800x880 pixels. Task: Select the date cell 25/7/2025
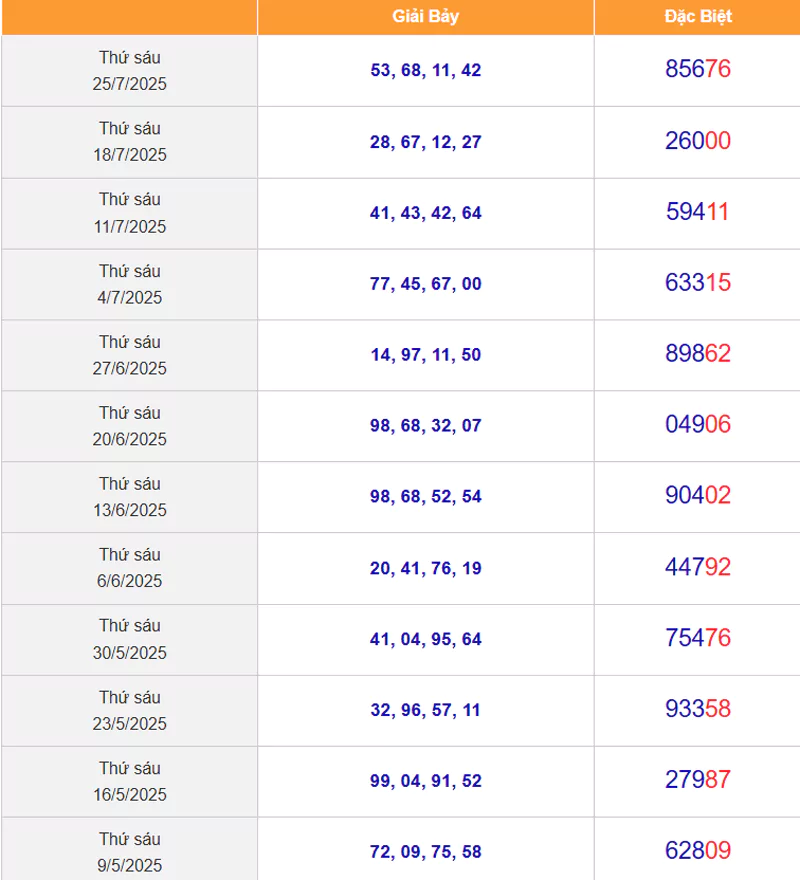point(130,71)
